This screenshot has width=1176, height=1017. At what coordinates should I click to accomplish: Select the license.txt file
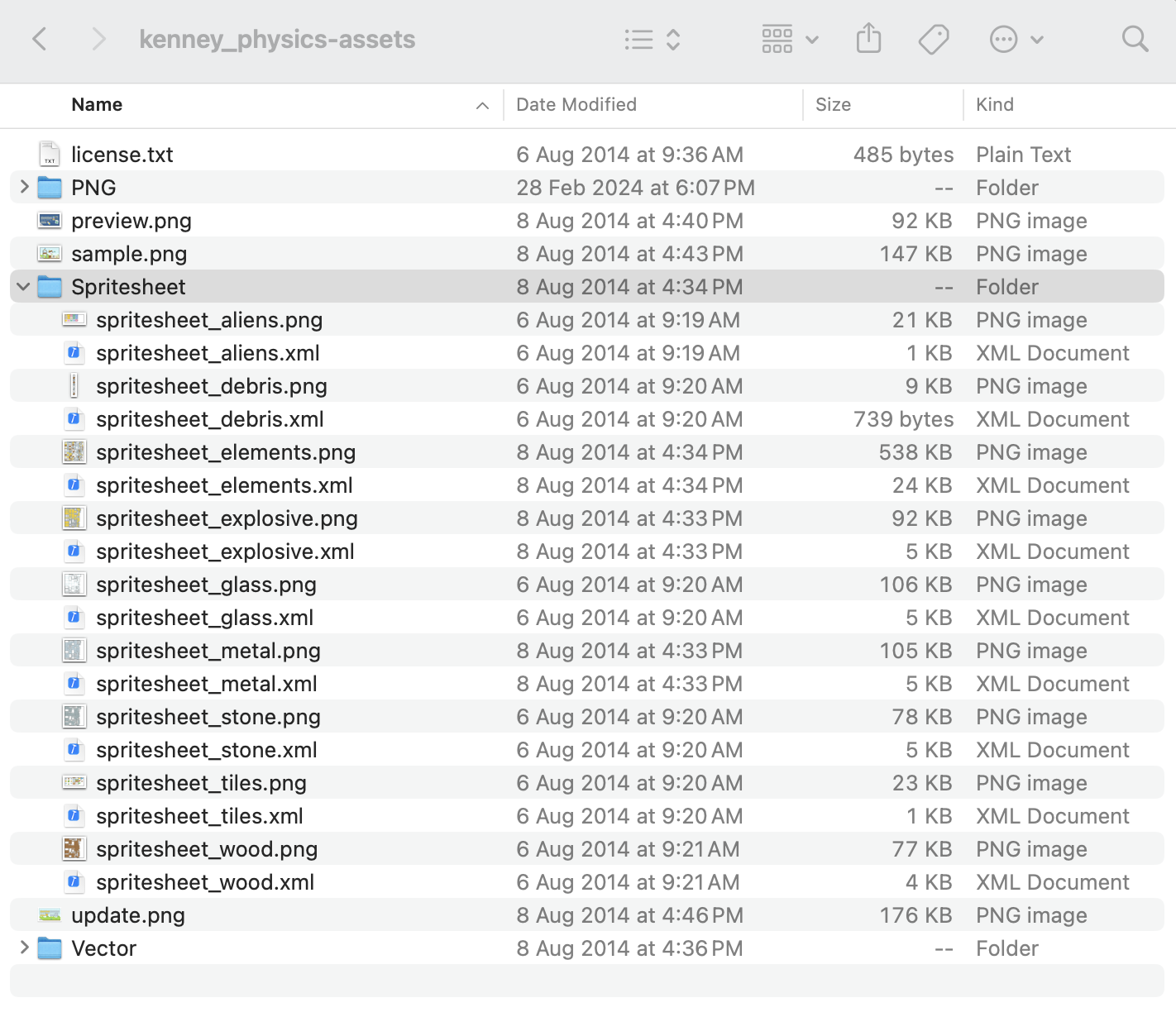[122, 154]
